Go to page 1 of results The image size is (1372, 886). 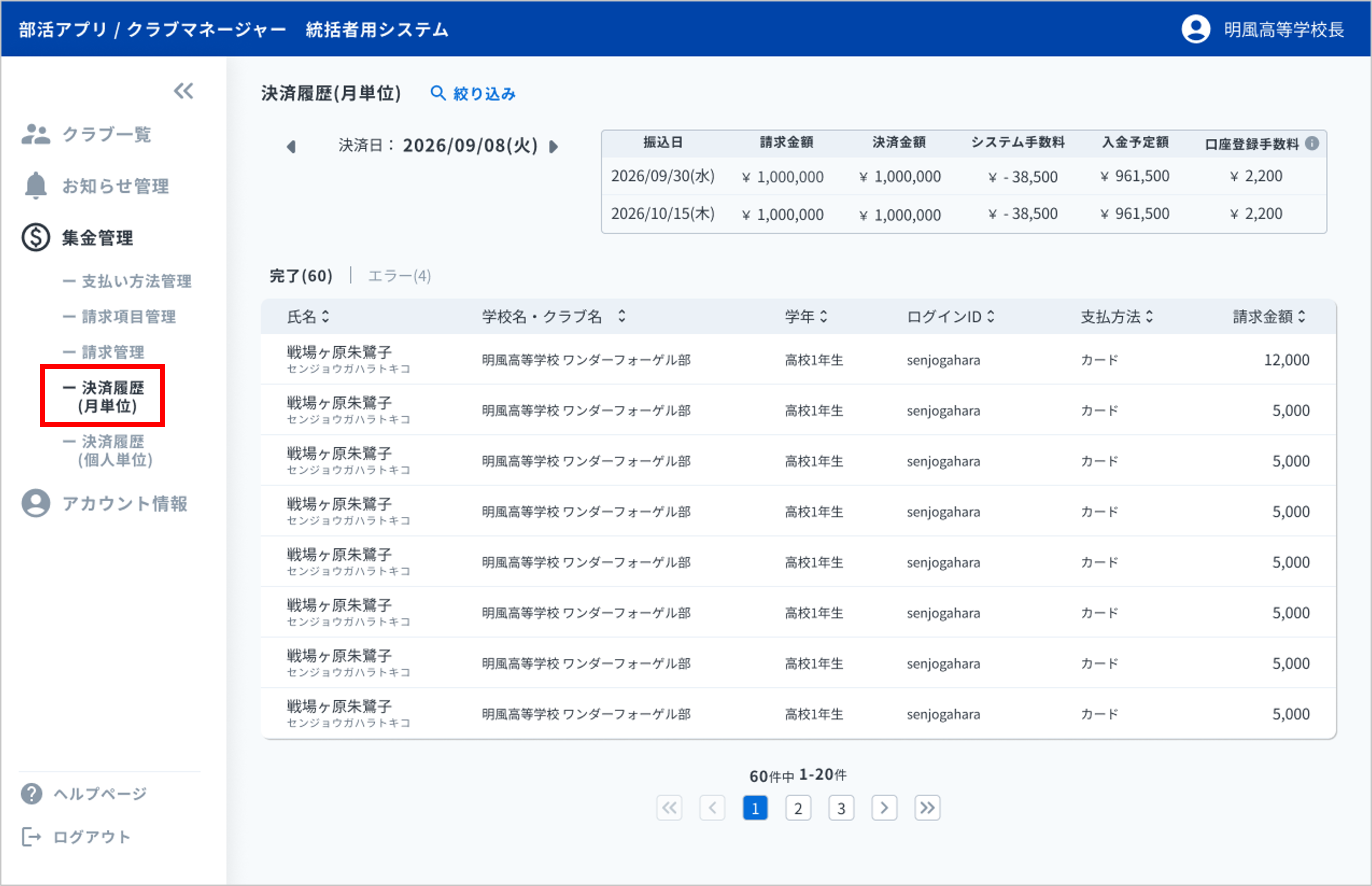tap(755, 808)
